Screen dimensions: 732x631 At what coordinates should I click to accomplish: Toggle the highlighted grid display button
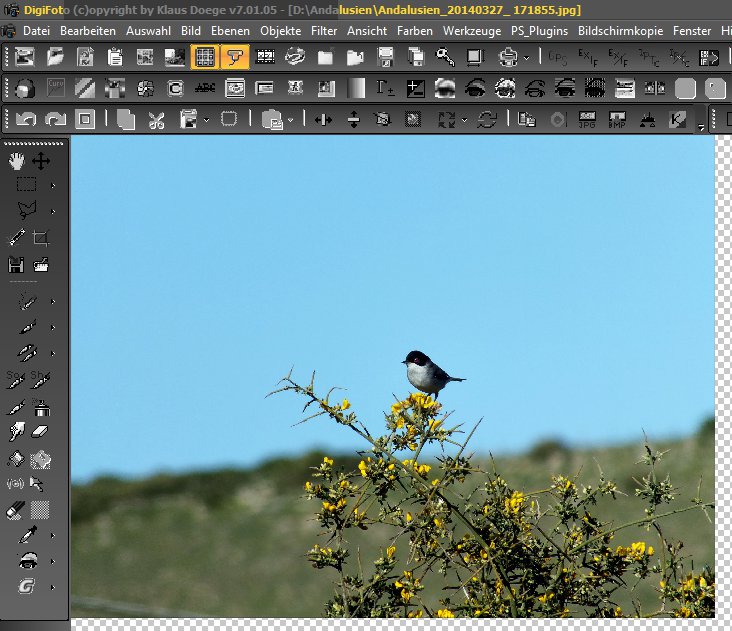205,57
